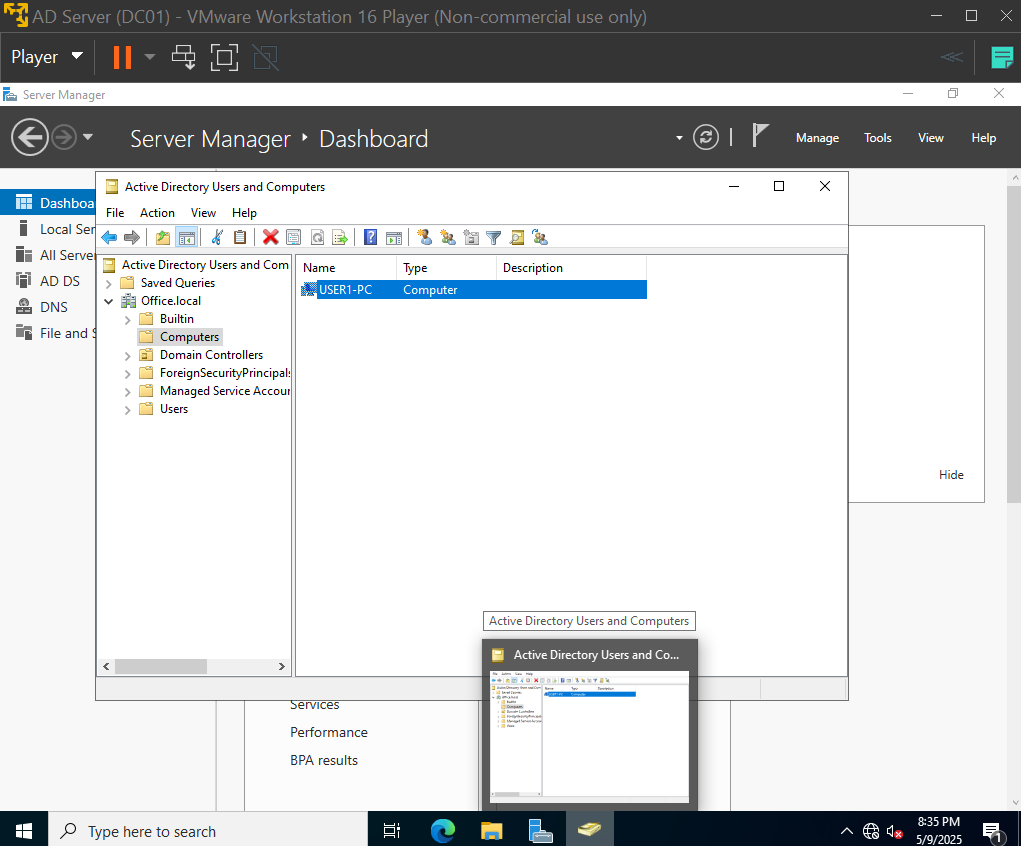
Task: Click the Cut scissors icon
Action: pyautogui.click(x=217, y=238)
